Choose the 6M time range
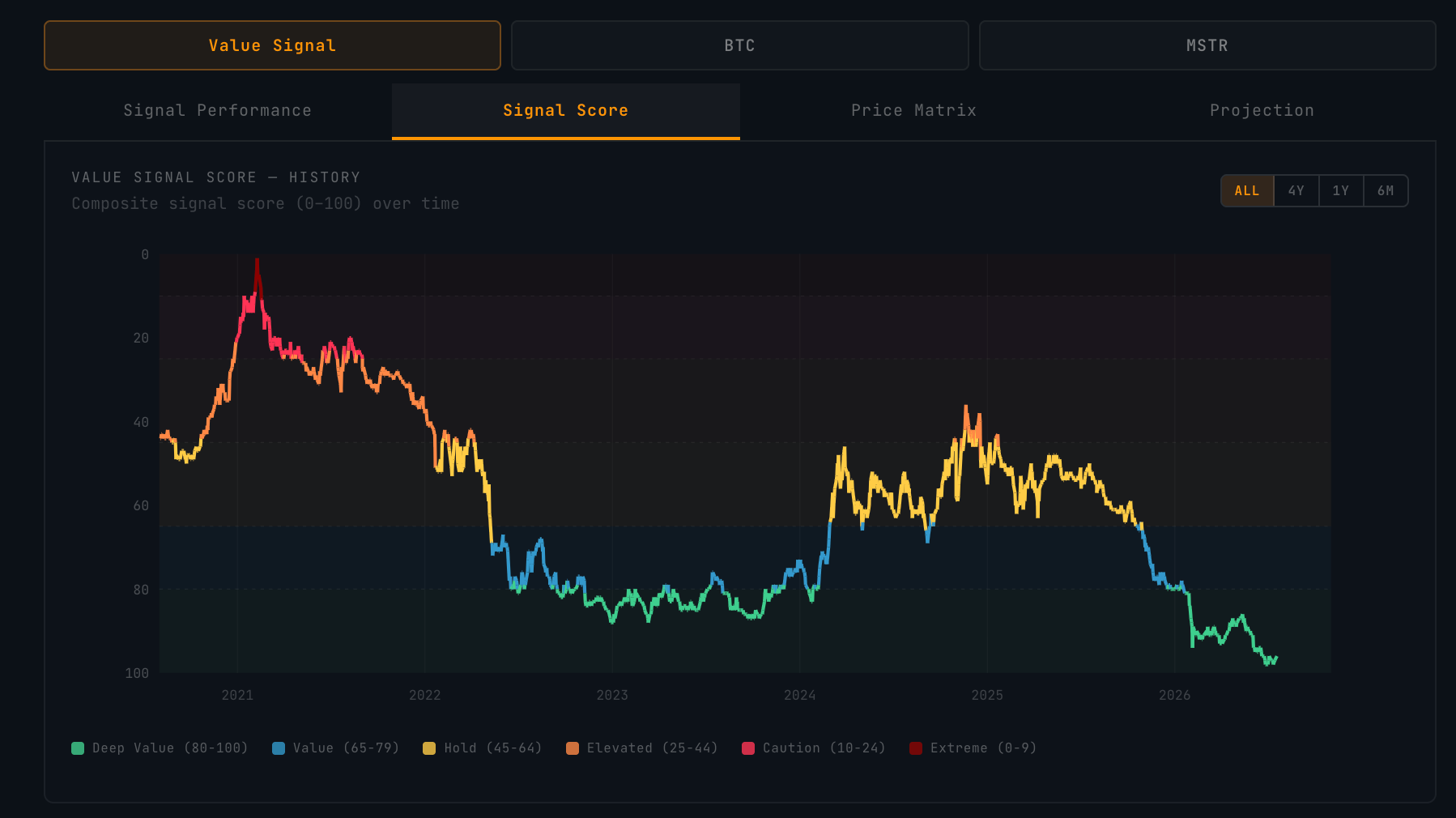The height and width of the screenshot is (818, 1456). pos(1386,191)
